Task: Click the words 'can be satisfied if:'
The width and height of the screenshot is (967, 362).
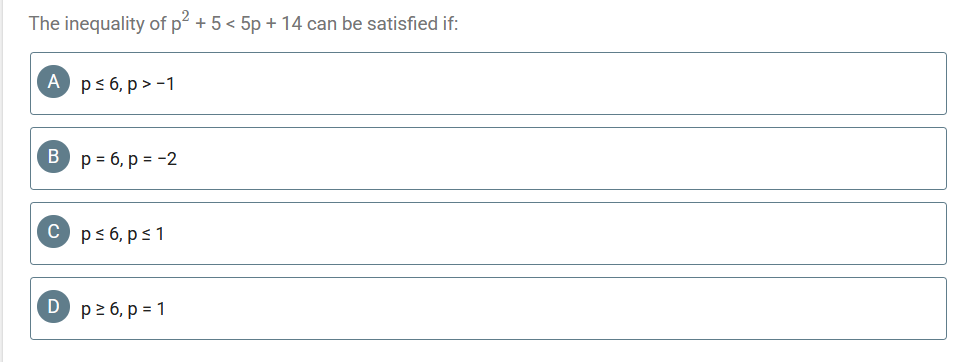Action: tap(383, 24)
